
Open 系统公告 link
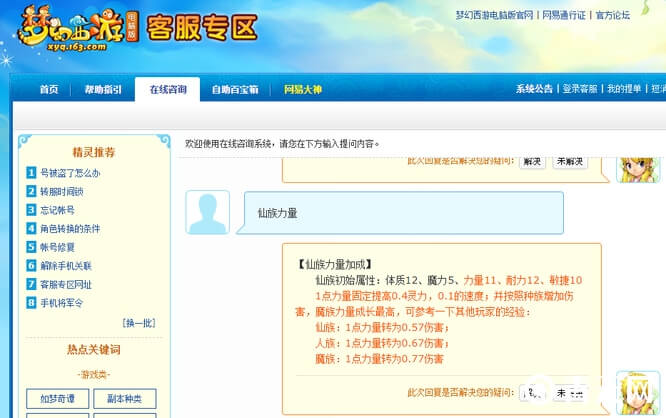[534, 89]
